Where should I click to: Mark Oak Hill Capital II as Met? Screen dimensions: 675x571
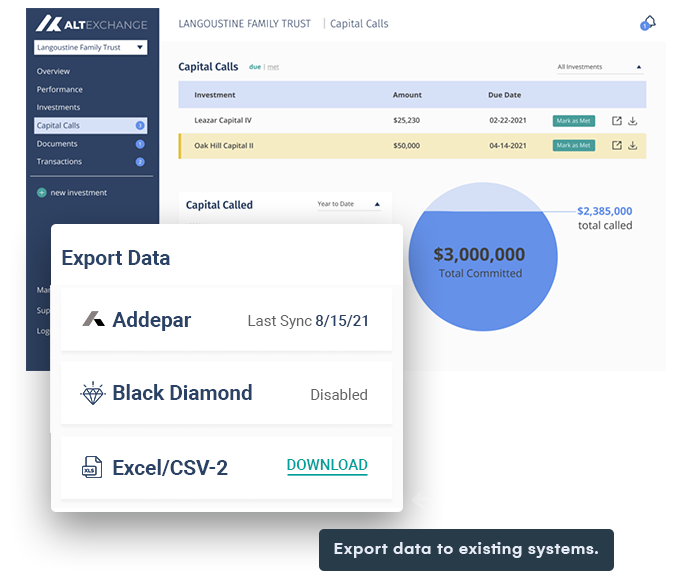pos(574,146)
